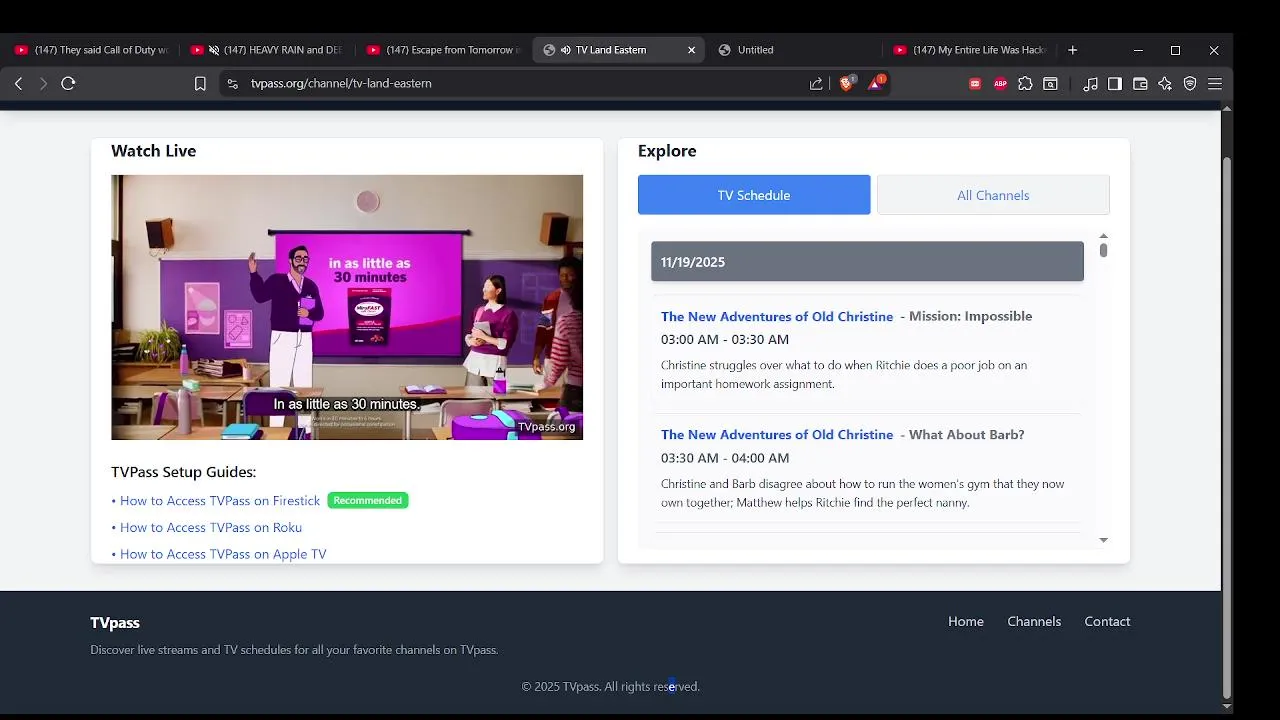1280x720 pixels.
Task: Open the browser hamburger main menu
Action: pyautogui.click(x=1215, y=84)
